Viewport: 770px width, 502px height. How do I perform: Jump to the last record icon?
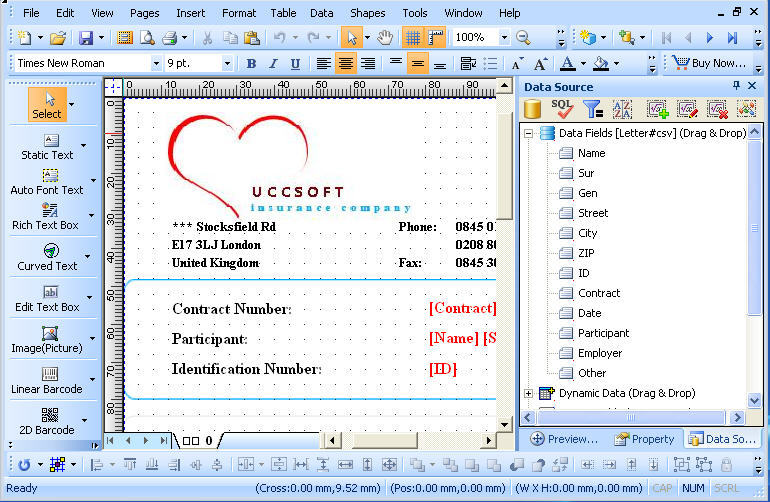coord(732,37)
